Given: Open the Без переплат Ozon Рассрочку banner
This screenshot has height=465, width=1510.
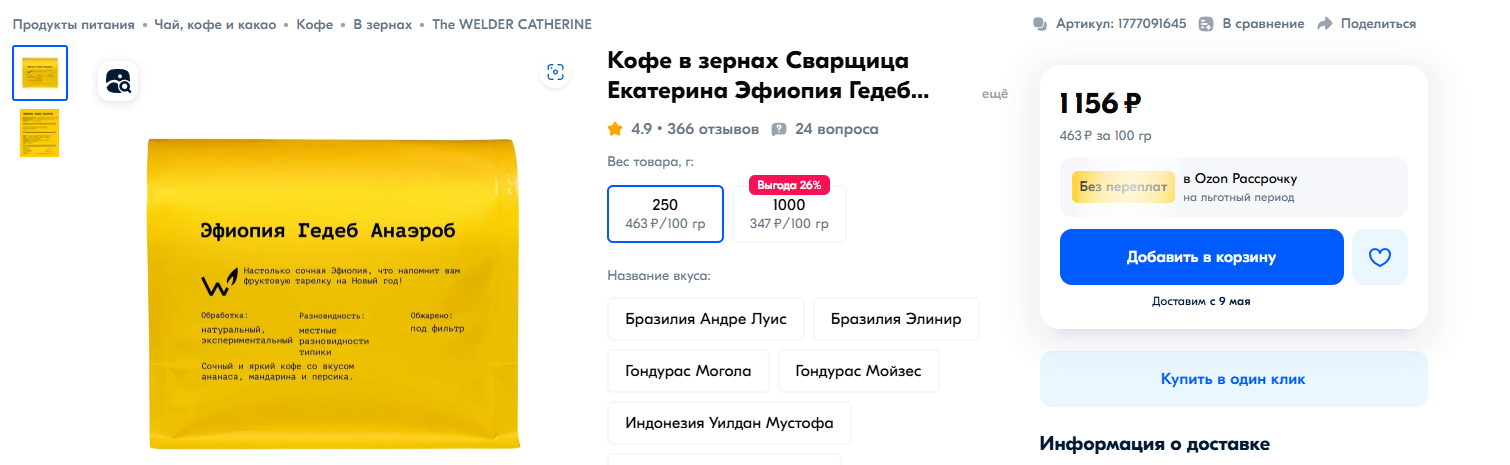Looking at the screenshot, I should (1233, 187).
